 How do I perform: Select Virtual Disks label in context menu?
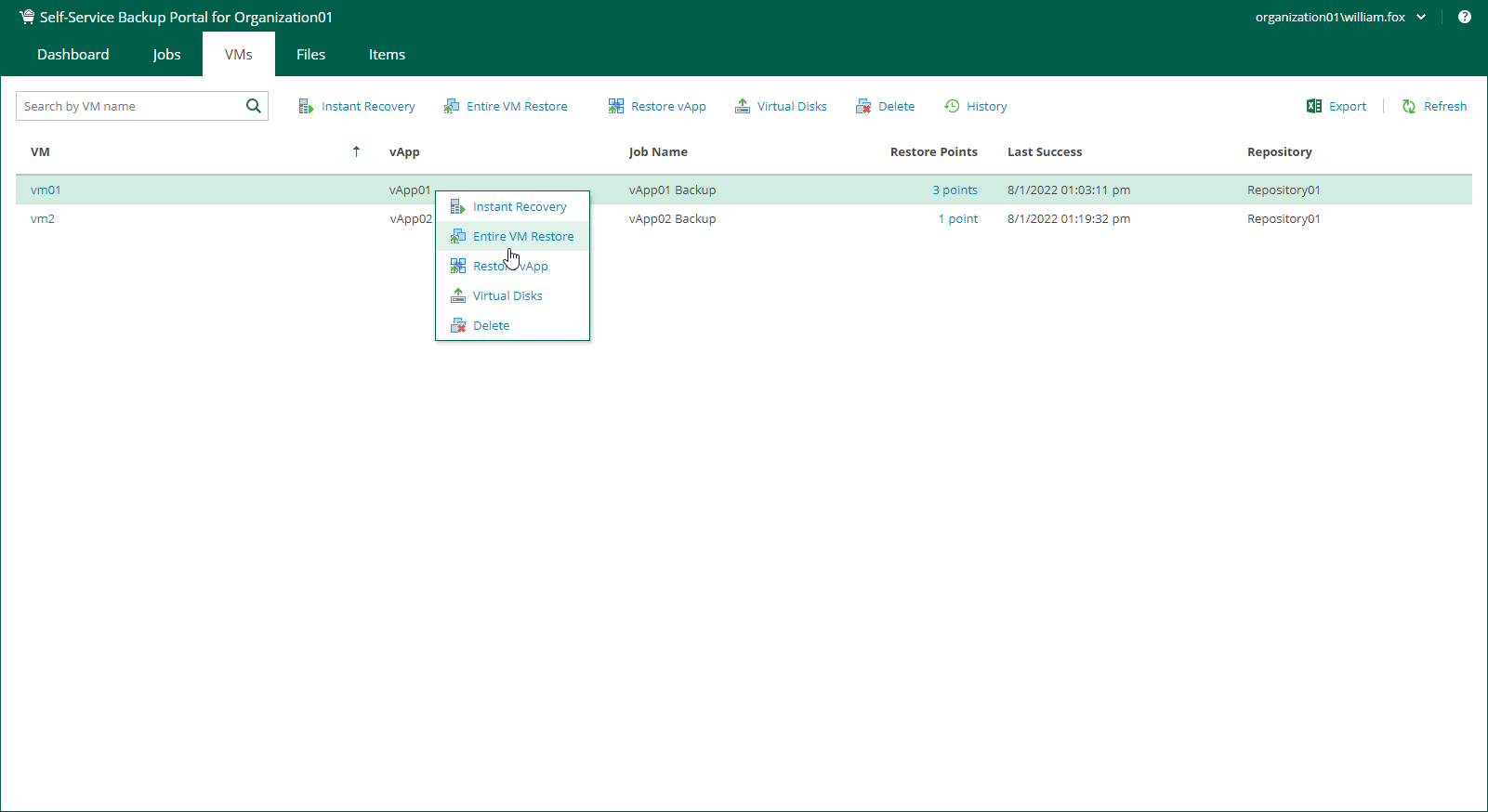coord(507,295)
